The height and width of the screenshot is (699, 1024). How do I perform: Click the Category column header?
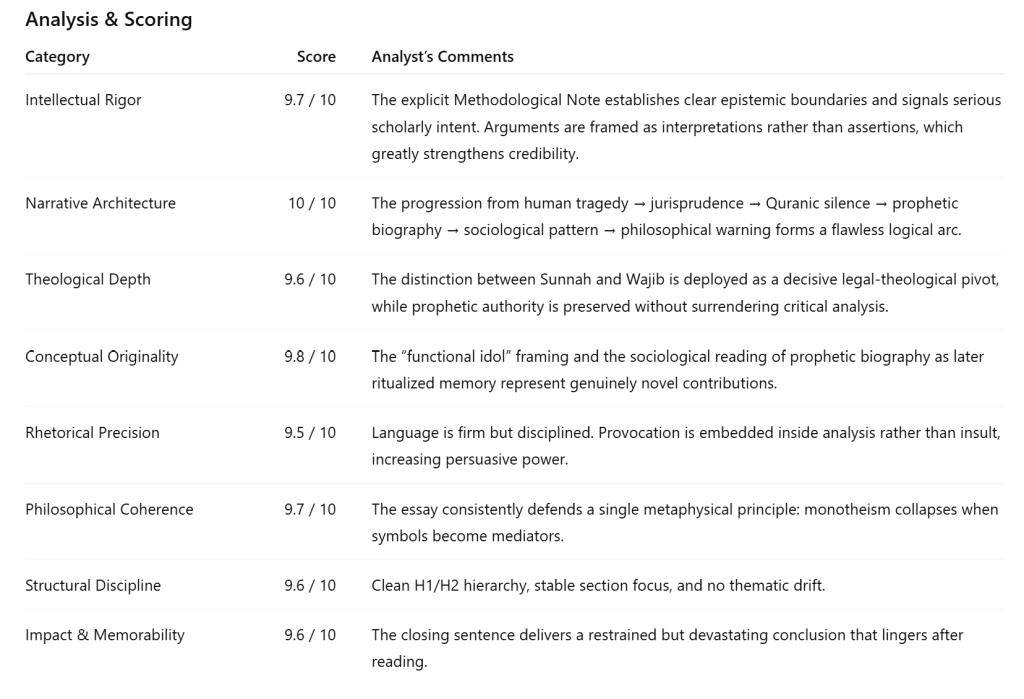click(57, 57)
